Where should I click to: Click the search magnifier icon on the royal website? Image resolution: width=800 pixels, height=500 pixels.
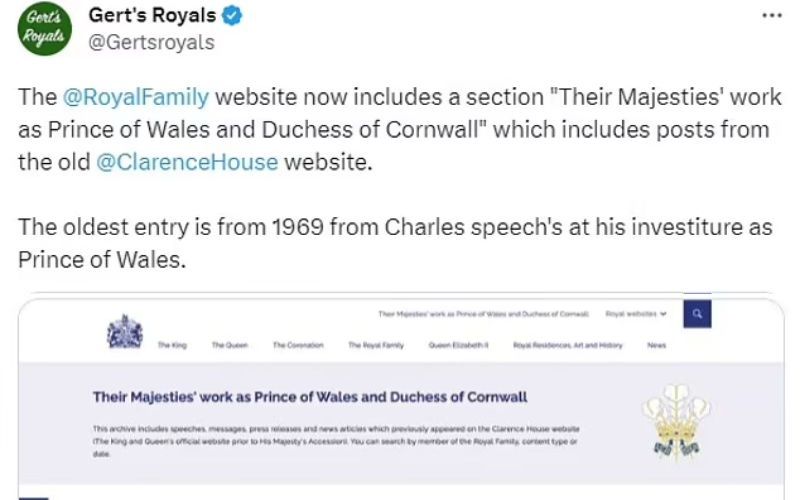tap(696, 314)
